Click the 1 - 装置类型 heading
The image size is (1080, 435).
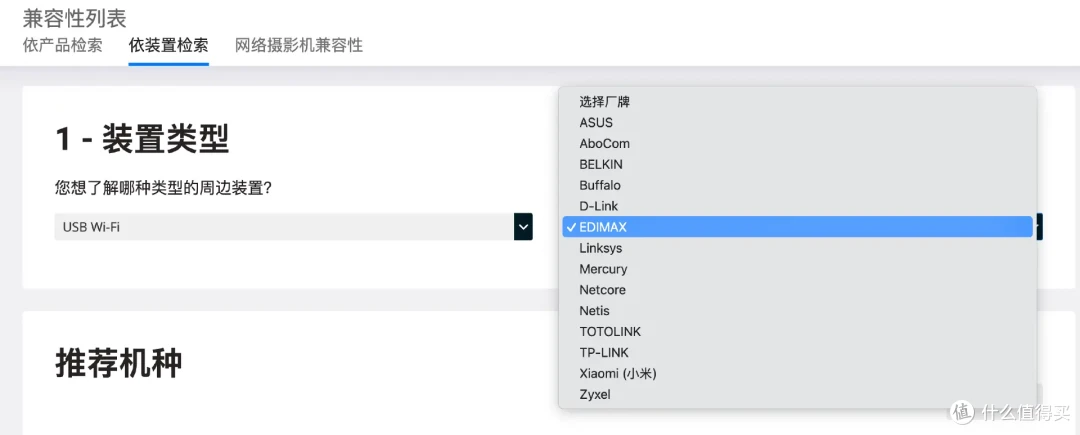[x=142, y=140]
